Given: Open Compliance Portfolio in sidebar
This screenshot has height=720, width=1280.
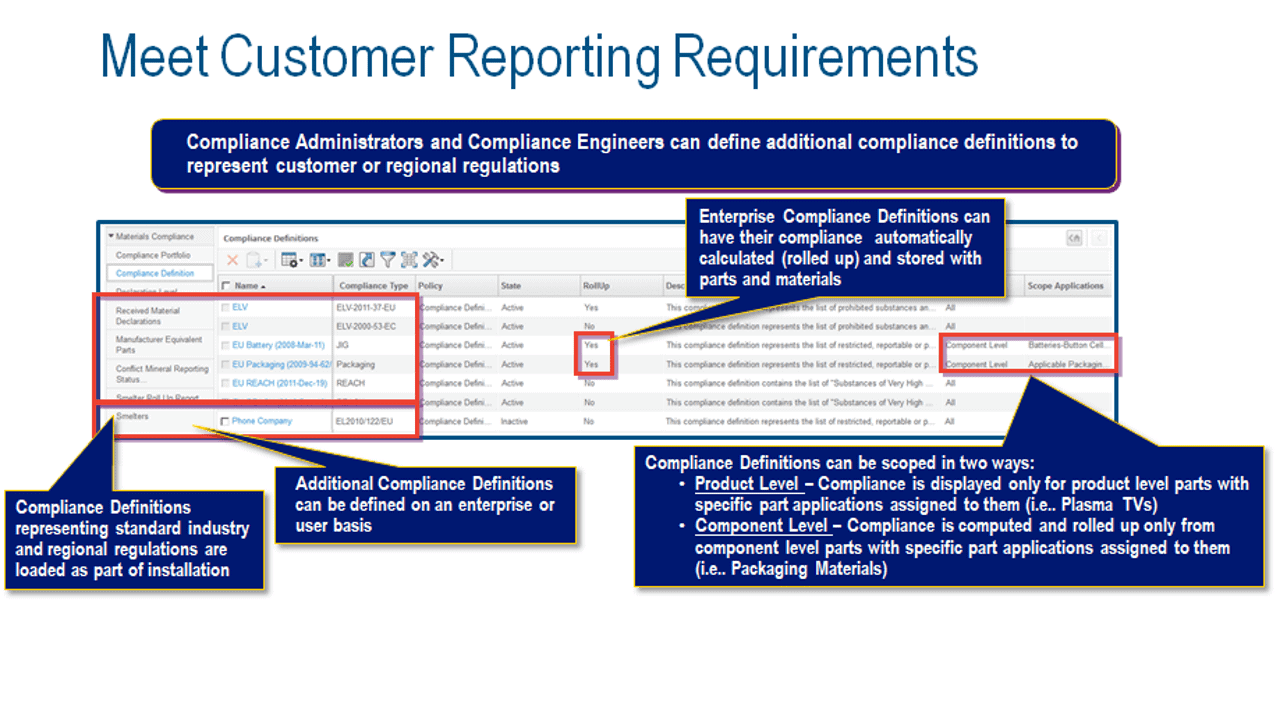Looking at the screenshot, I should 152,255.
